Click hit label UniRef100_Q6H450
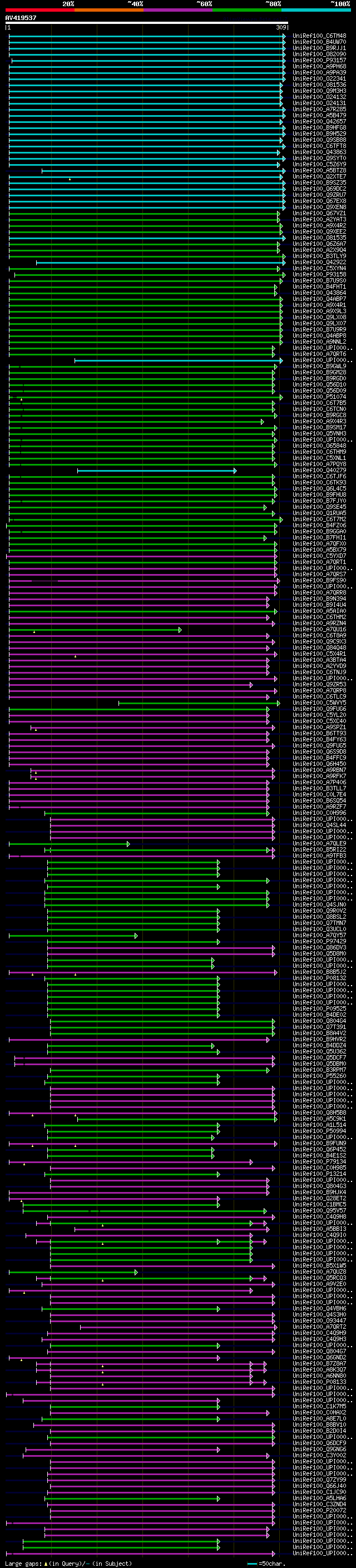 coord(319,764)
